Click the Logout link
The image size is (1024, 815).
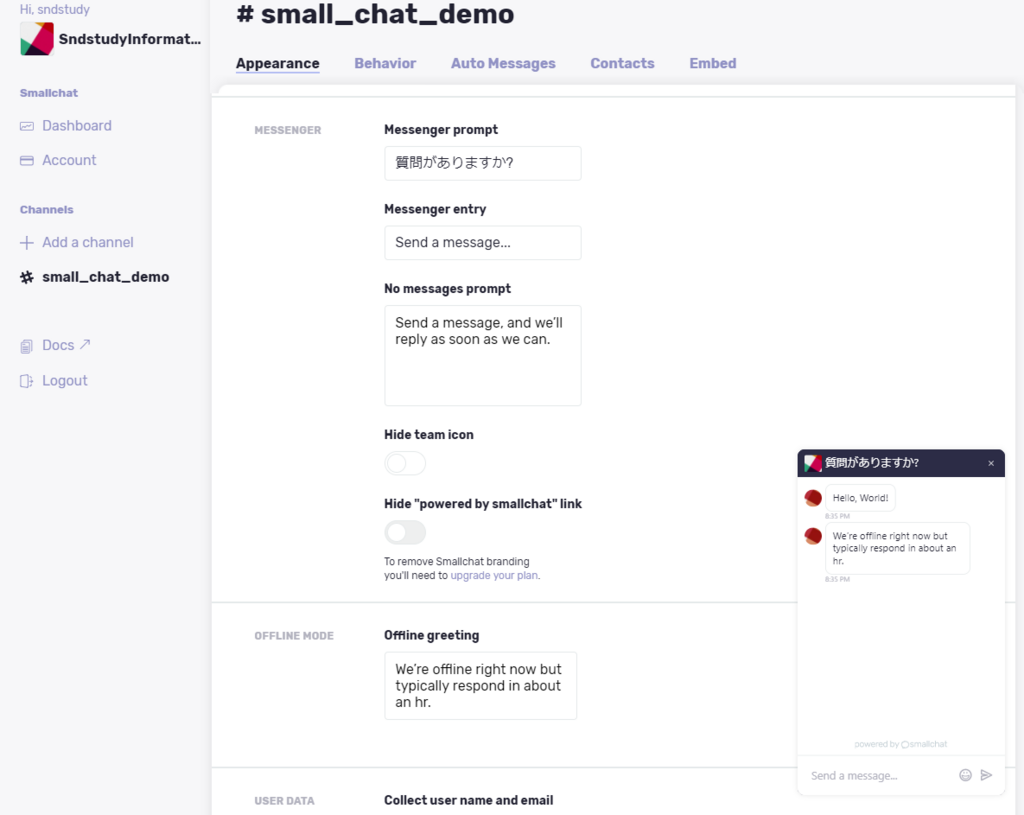pyautogui.click(x=65, y=381)
